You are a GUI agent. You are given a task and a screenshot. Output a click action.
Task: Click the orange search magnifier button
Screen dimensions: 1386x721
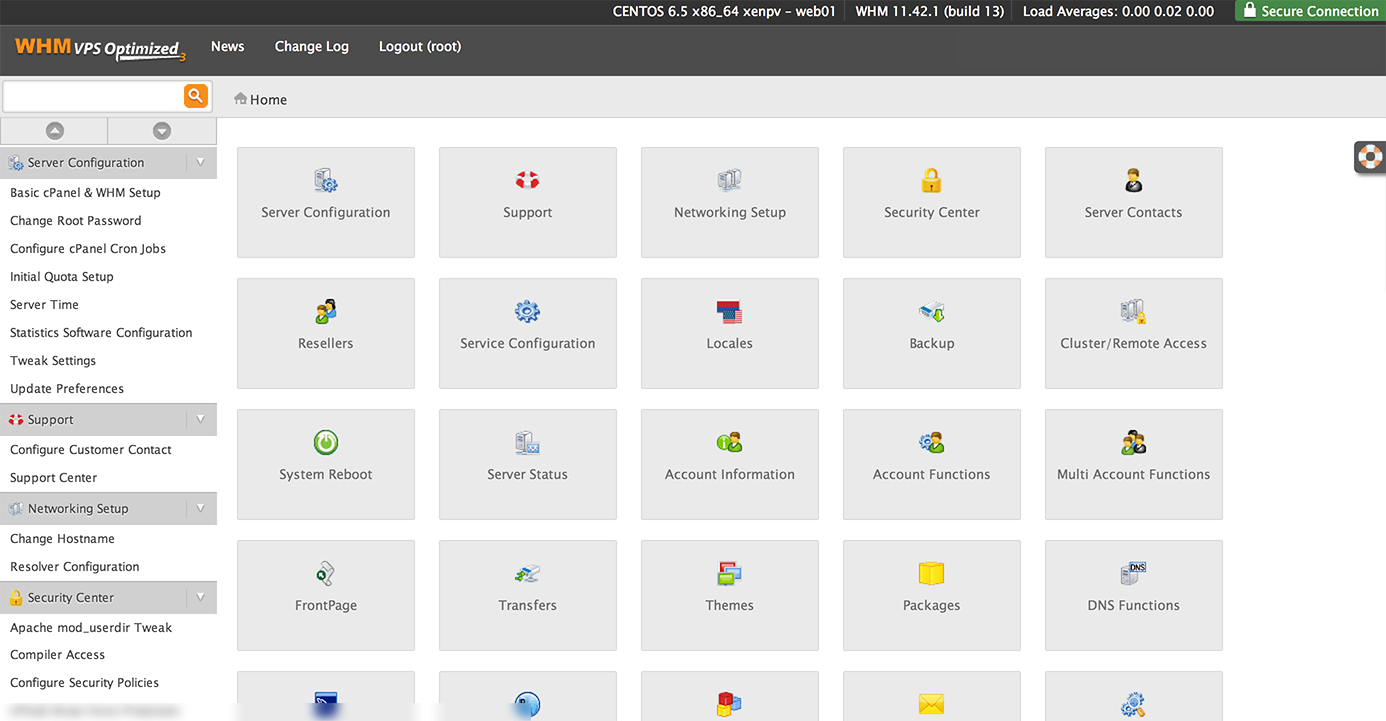coord(196,96)
